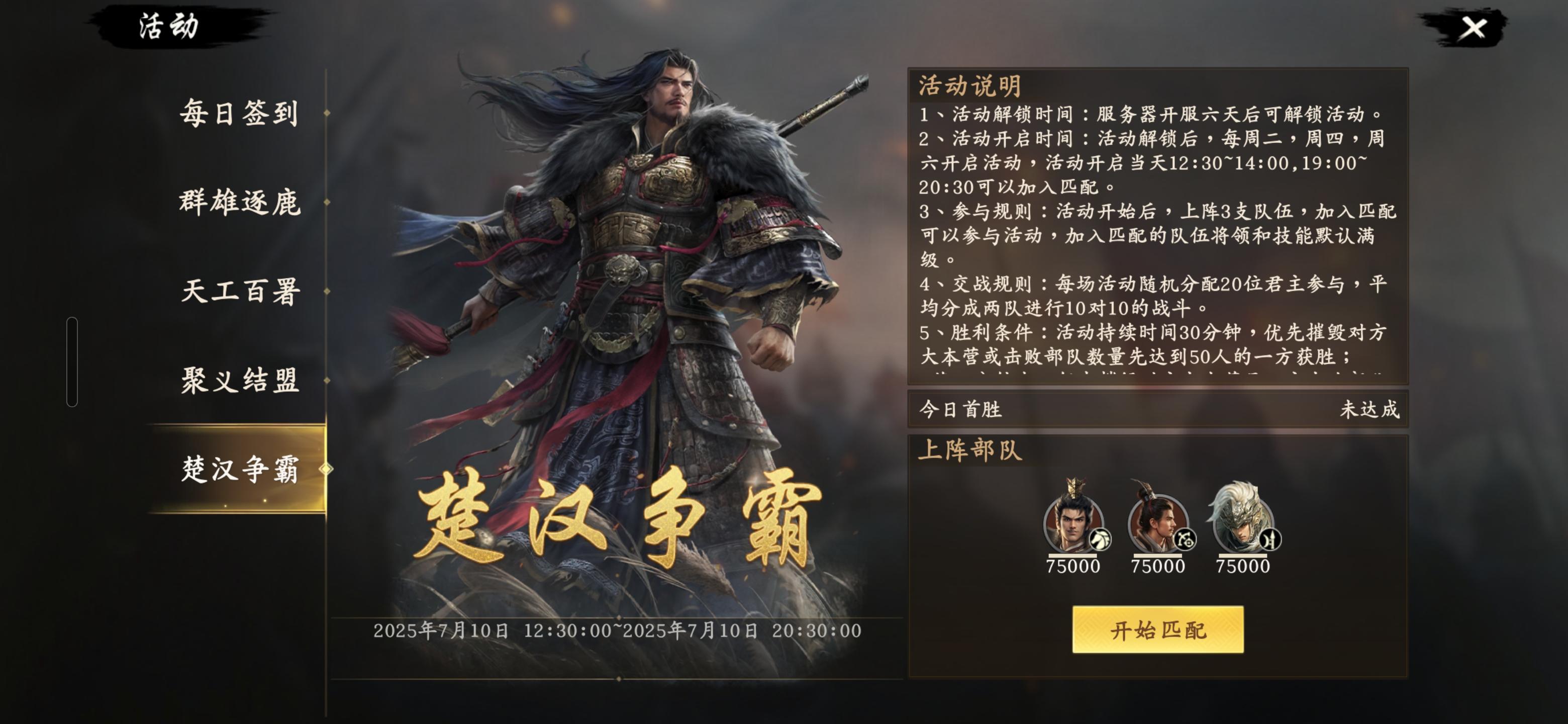Click the event date range text
Image resolution: width=1568 pixels, height=724 pixels.
[617, 631]
